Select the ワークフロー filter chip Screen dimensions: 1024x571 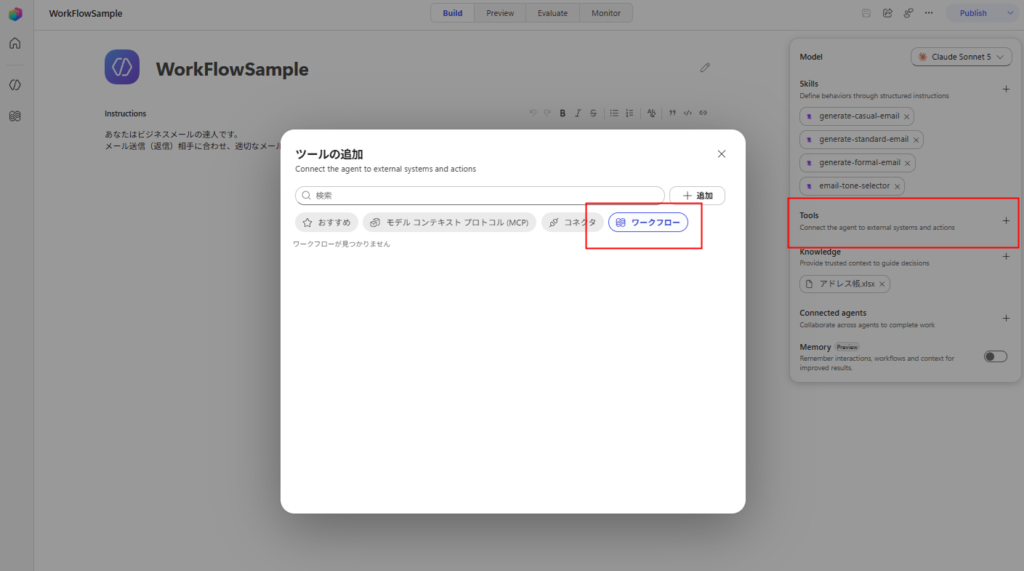pos(648,222)
